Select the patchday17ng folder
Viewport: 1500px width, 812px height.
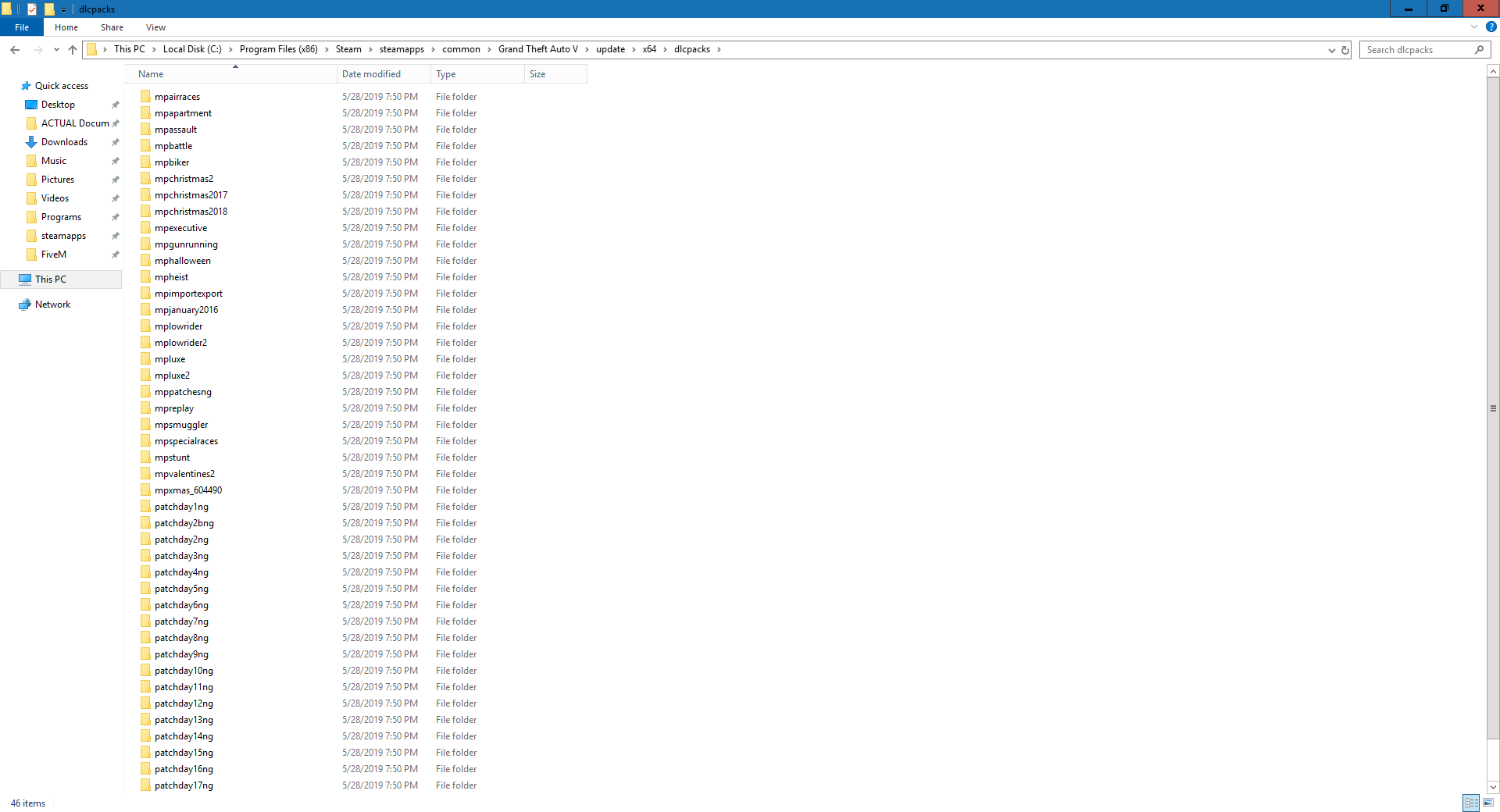pos(184,785)
